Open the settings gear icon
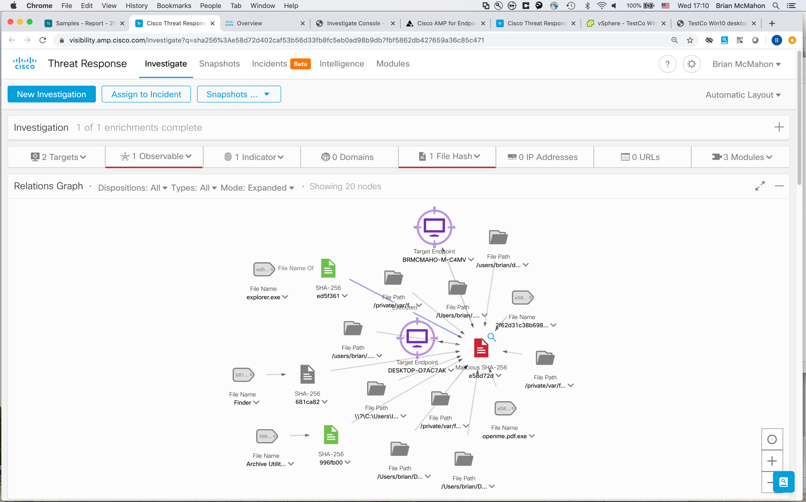Viewport: 806px width, 502px height. tap(691, 64)
